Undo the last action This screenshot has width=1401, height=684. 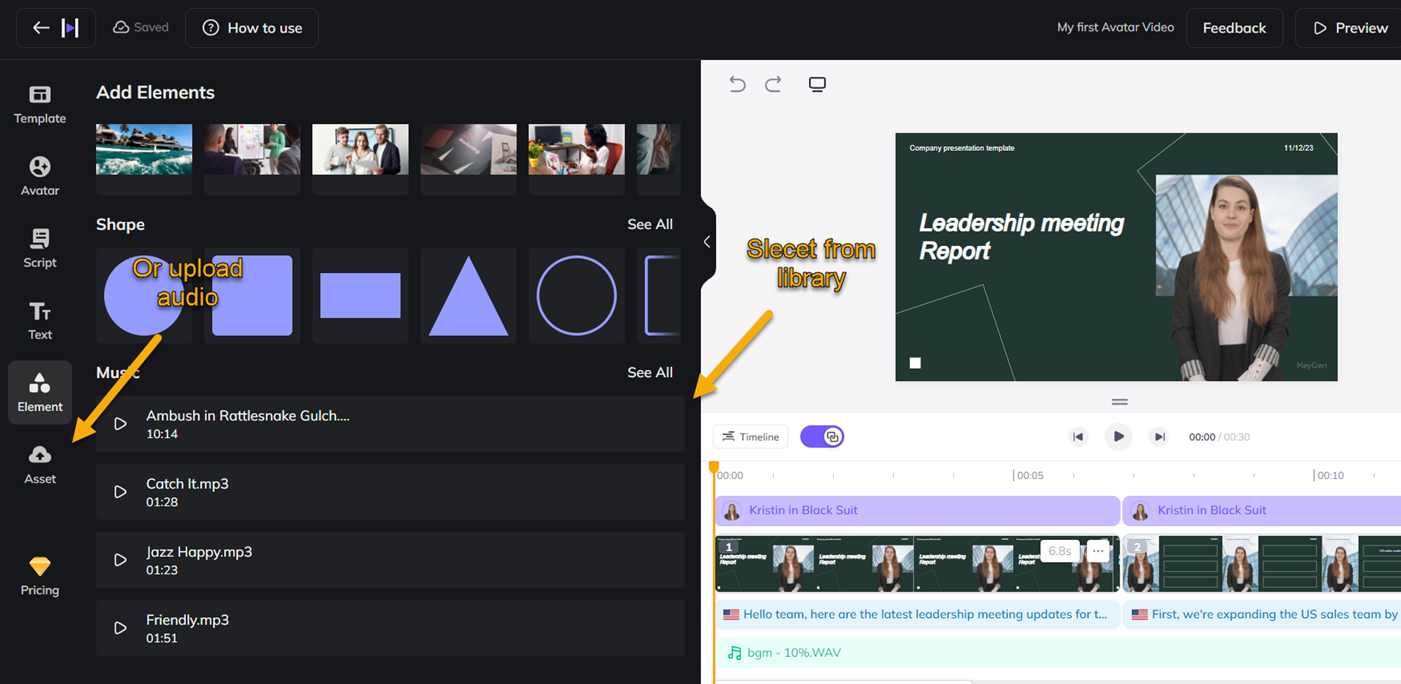(737, 84)
